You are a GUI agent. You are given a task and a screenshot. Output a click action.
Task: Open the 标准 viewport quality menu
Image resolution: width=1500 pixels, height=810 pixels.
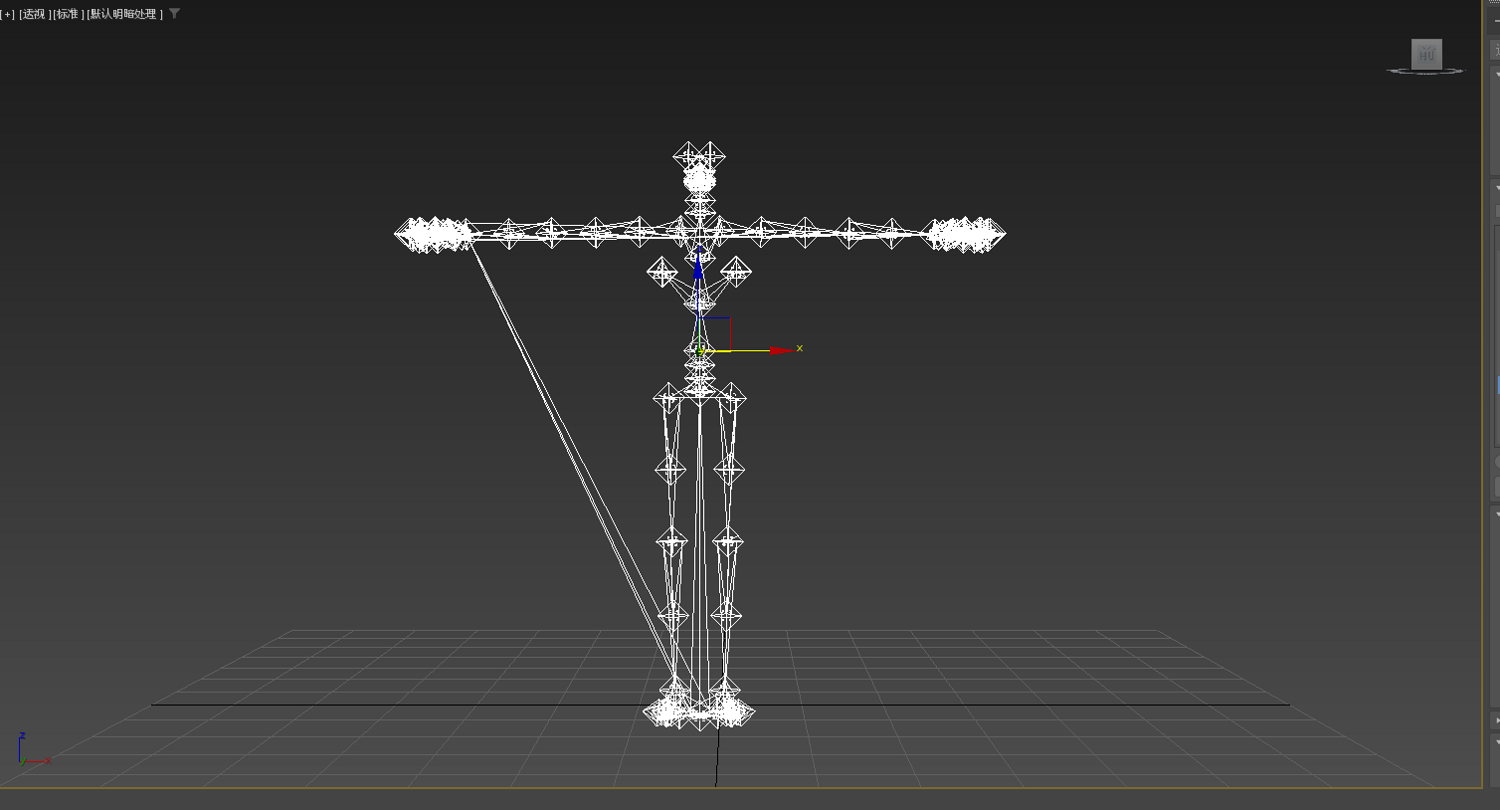[68, 14]
